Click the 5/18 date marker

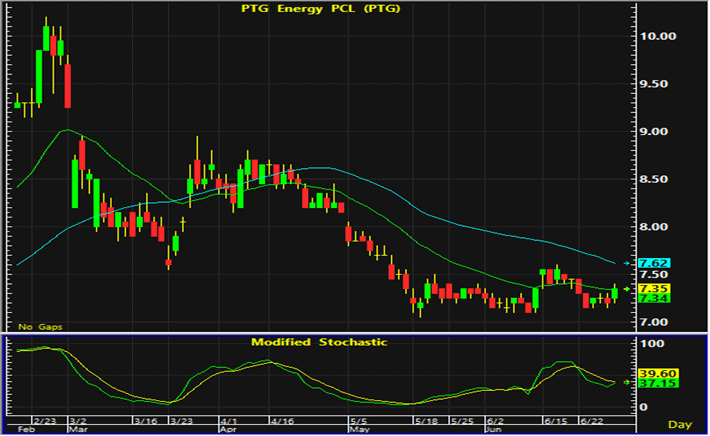tap(427, 421)
